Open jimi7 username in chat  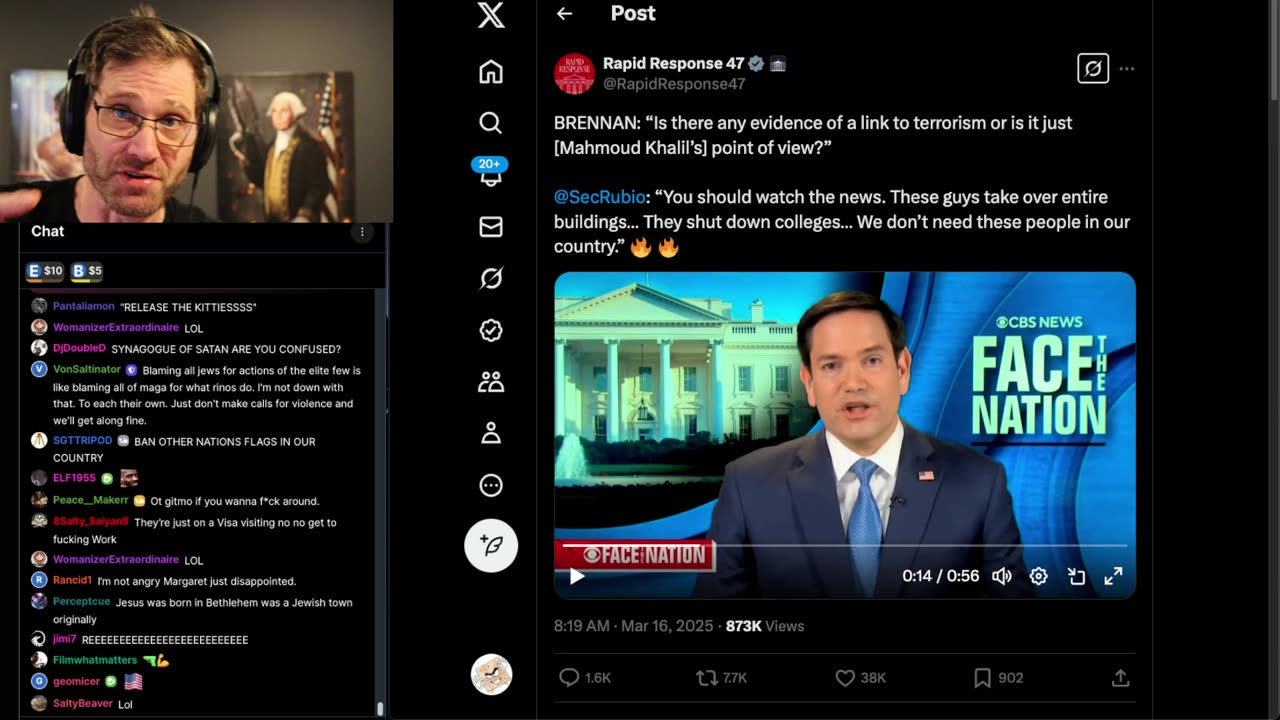click(64, 639)
